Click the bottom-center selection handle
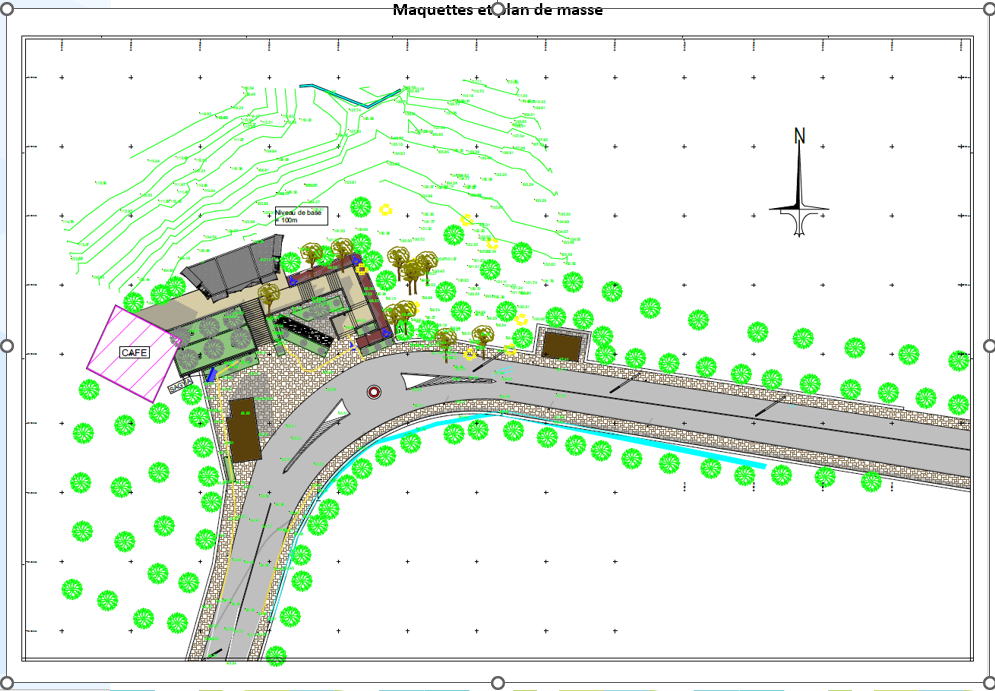The height and width of the screenshot is (691, 995). pos(498,683)
